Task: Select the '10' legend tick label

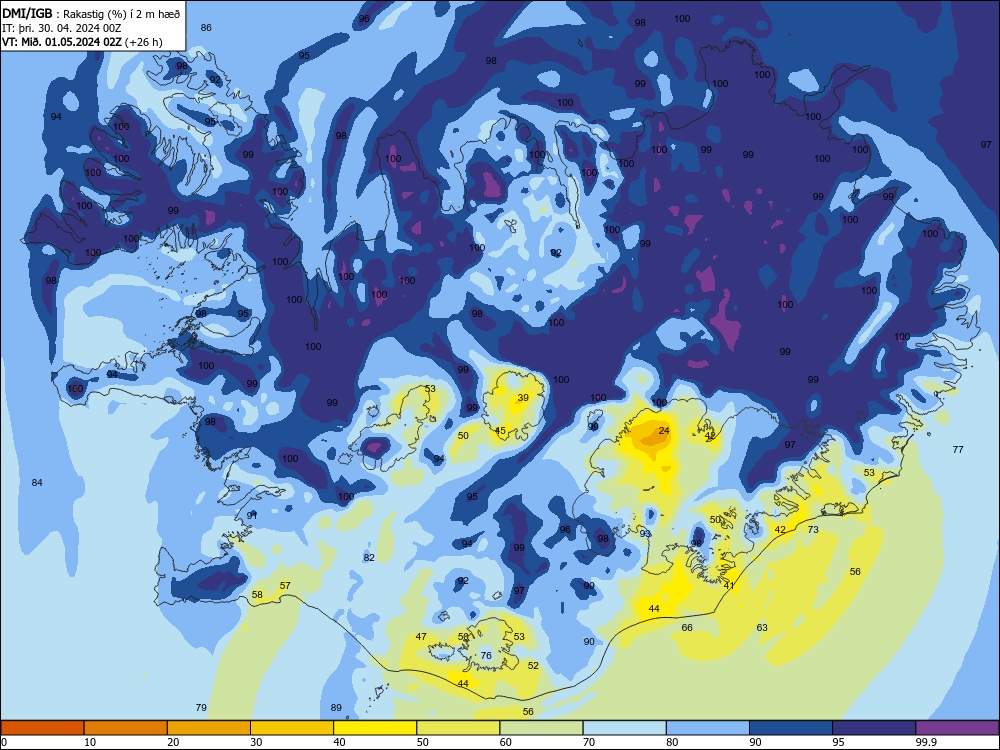Action: [x=90, y=742]
